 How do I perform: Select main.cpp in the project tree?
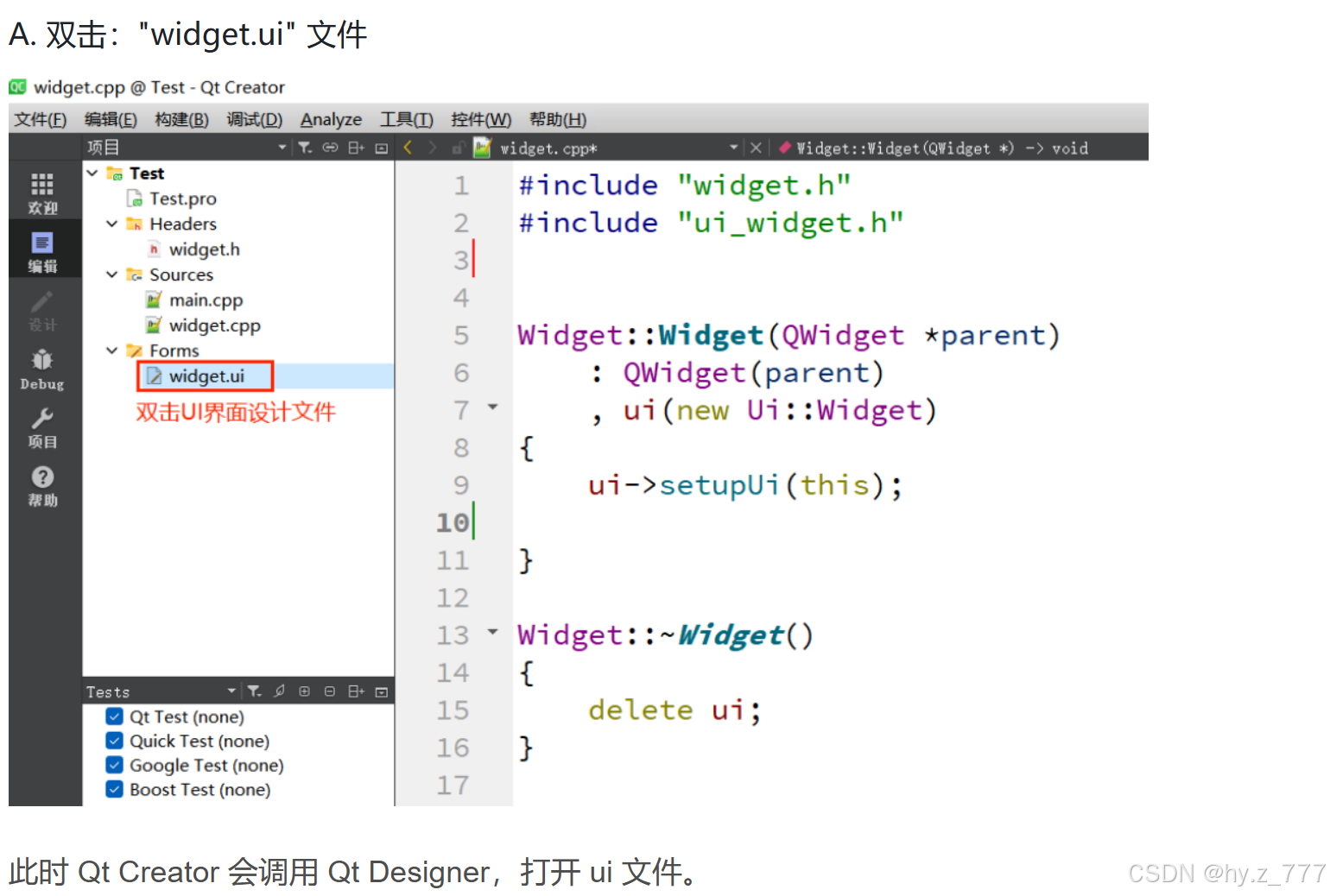pos(206,300)
